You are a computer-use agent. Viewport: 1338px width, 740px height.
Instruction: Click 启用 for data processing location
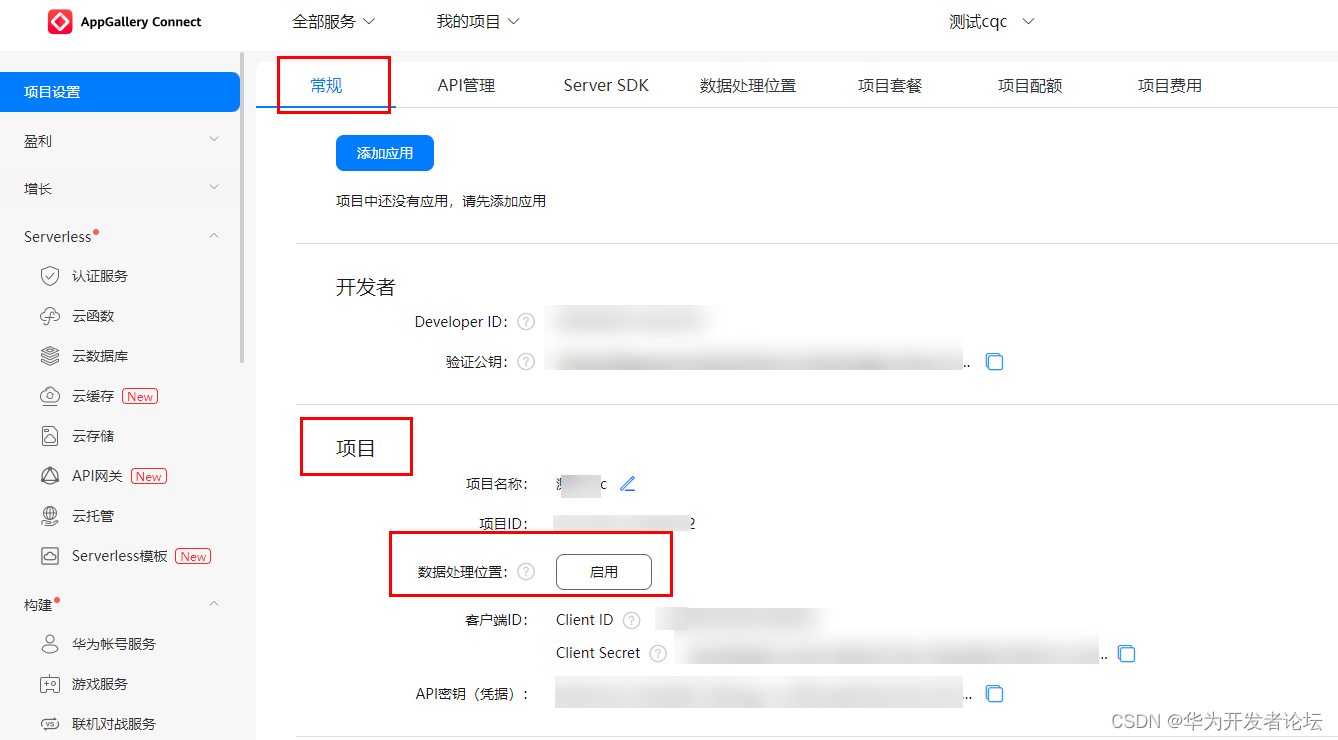coord(604,572)
